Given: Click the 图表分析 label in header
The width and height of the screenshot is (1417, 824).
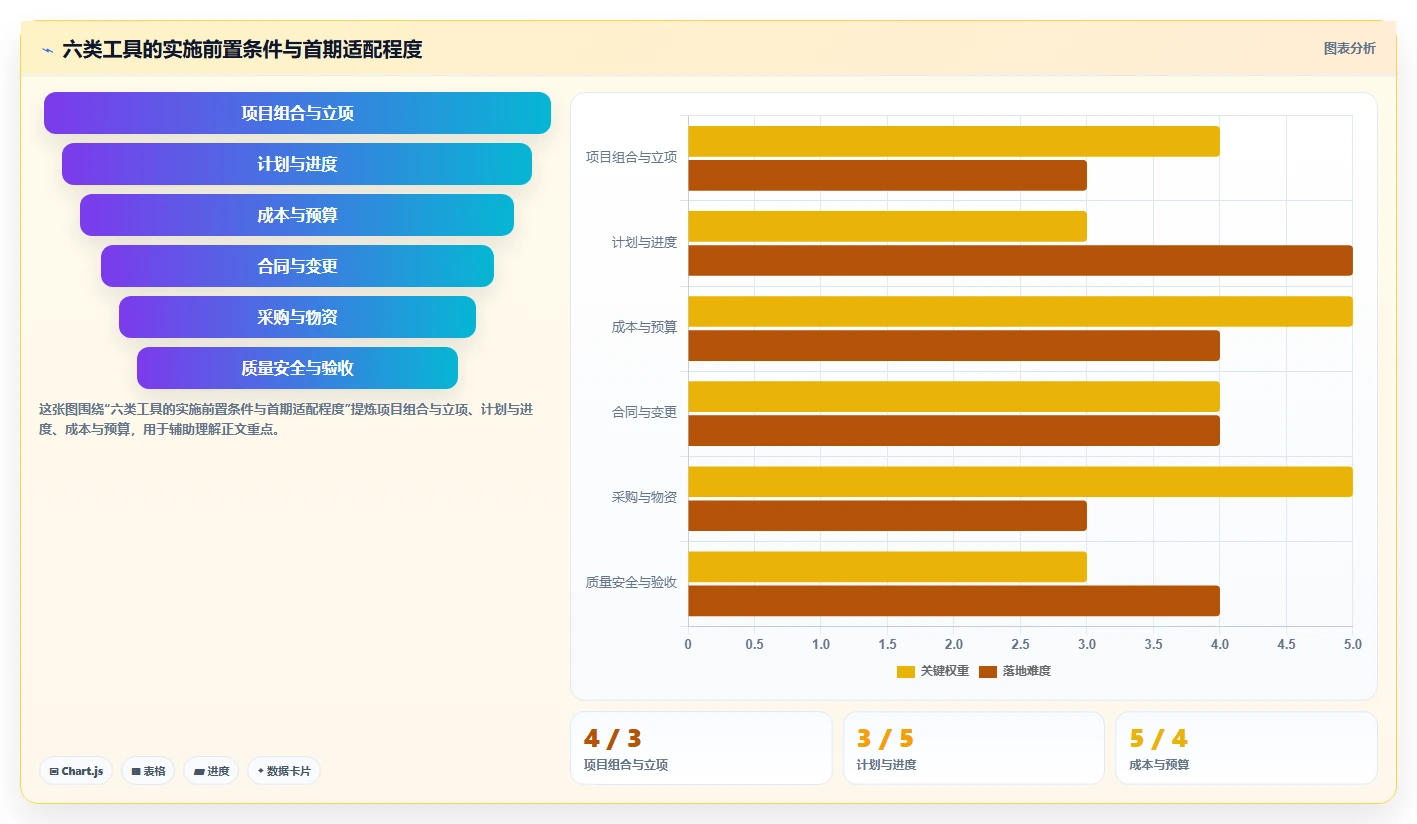Looking at the screenshot, I should click(x=1349, y=48).
